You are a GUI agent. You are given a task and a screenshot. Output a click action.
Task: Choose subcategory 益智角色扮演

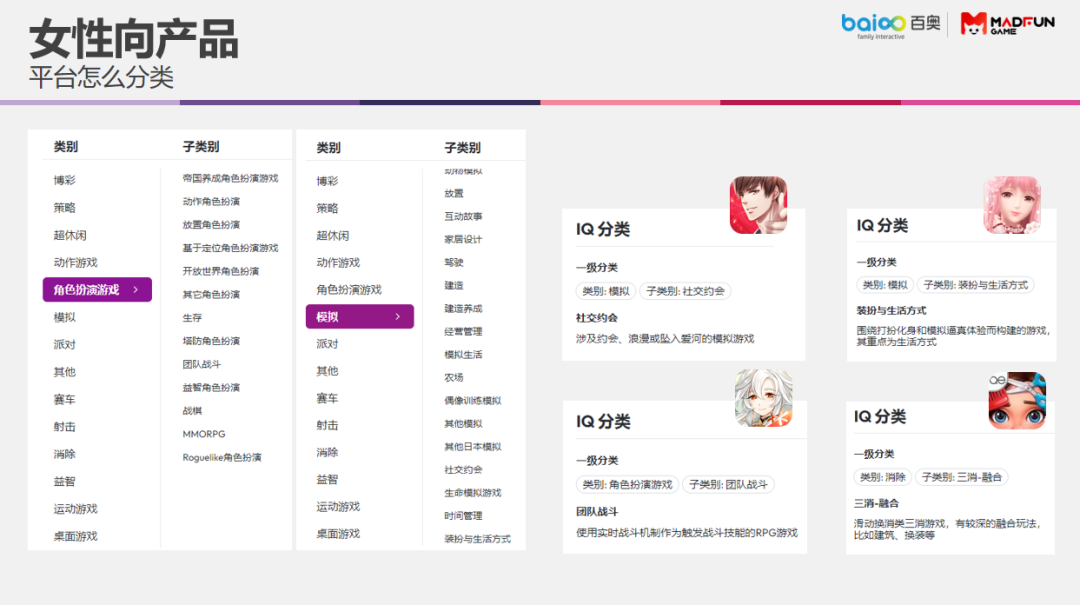click(211, 388)
